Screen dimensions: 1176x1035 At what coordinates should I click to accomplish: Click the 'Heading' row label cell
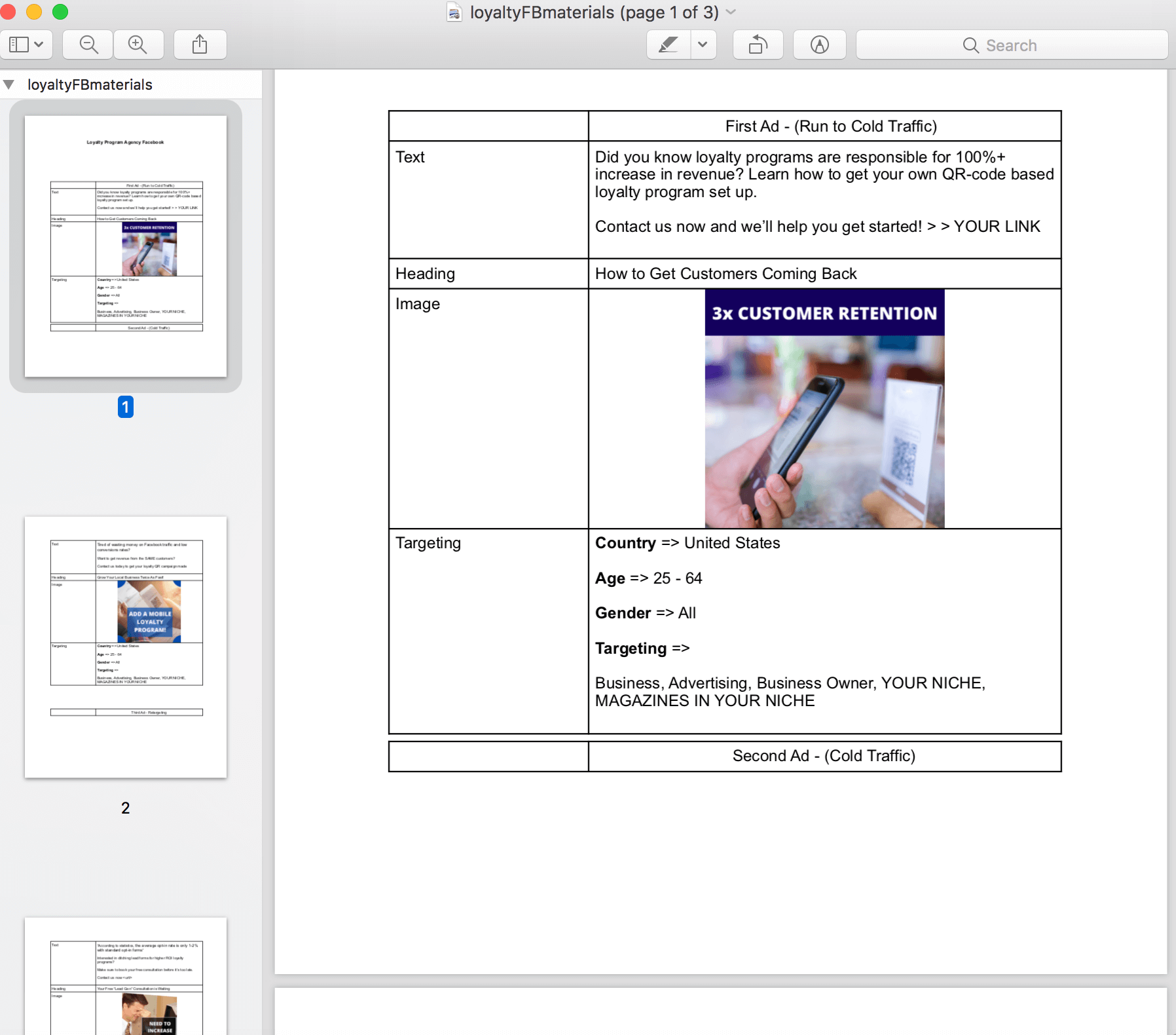pos(488,274)
